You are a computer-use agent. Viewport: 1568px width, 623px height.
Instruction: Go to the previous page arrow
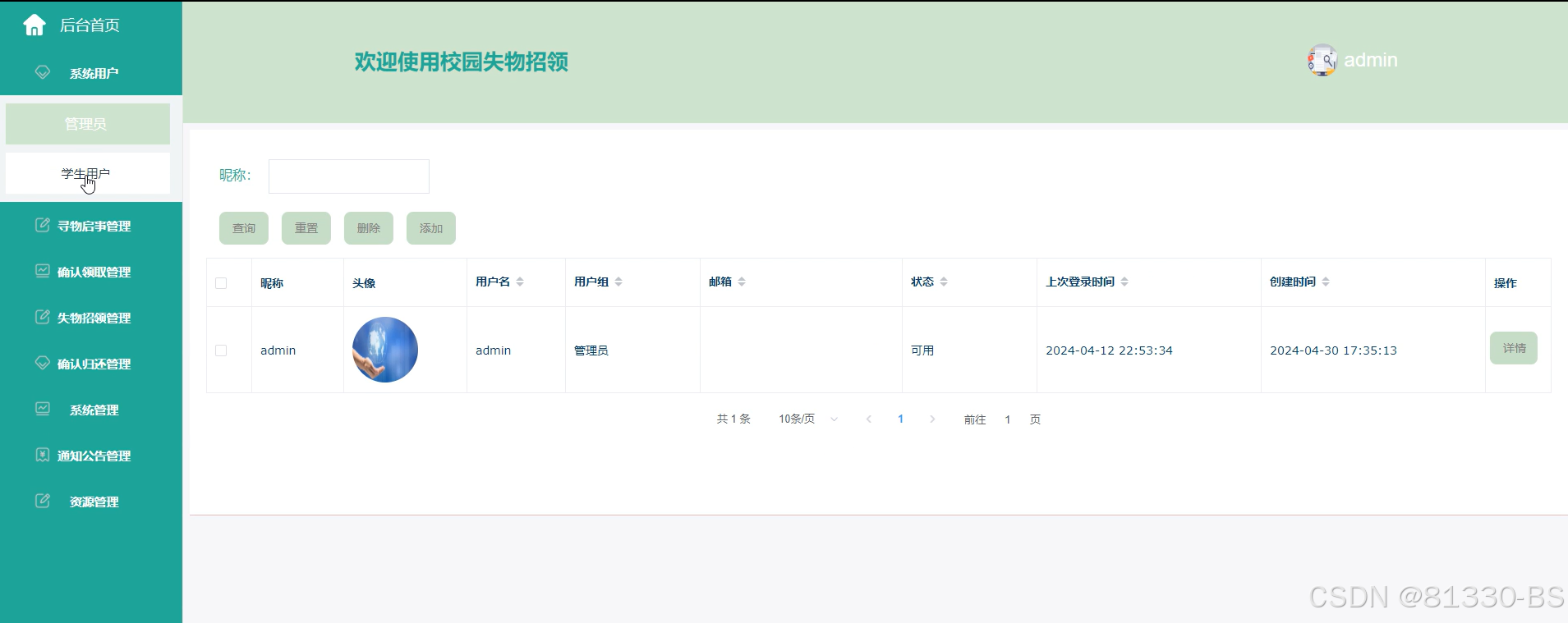(869, 419)
